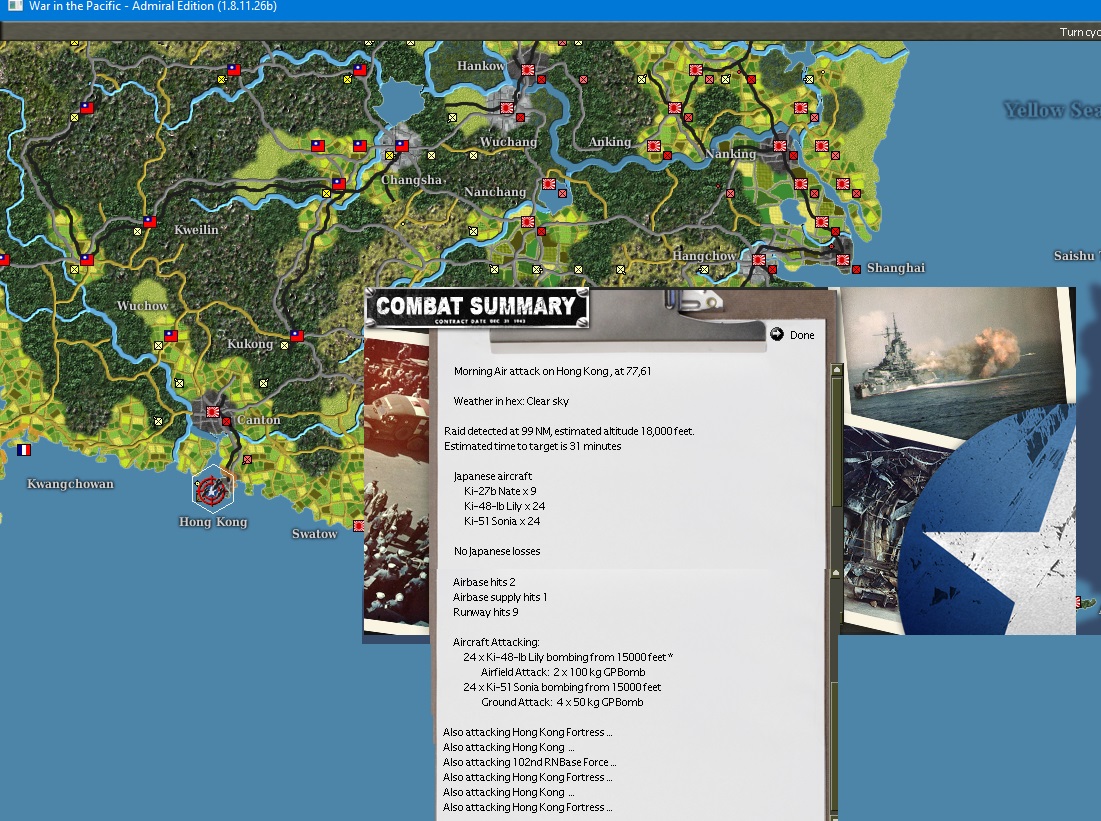This screenshot has width=1101, height=821.
Task: Click the scrollbar up arrow in Combat Summary
Action: pyautogui.click(x=836, y=369)
